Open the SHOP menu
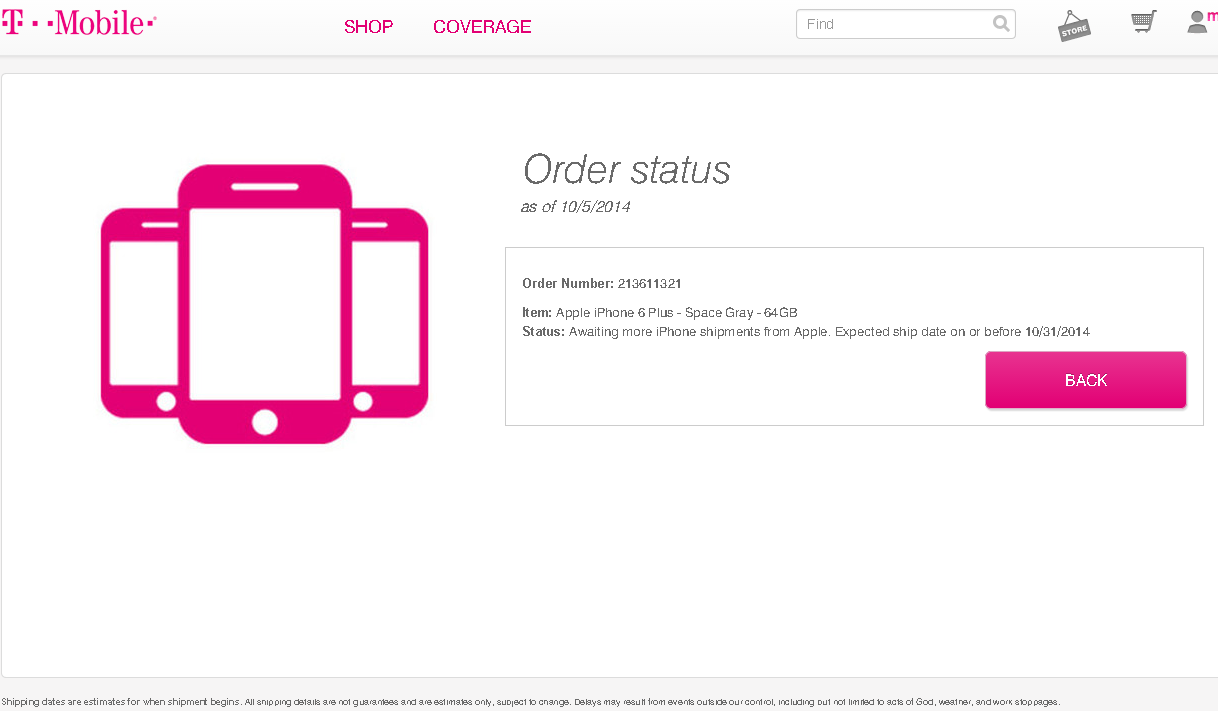Viewport: 1218px width, 711px height. [x=369, y=27]
